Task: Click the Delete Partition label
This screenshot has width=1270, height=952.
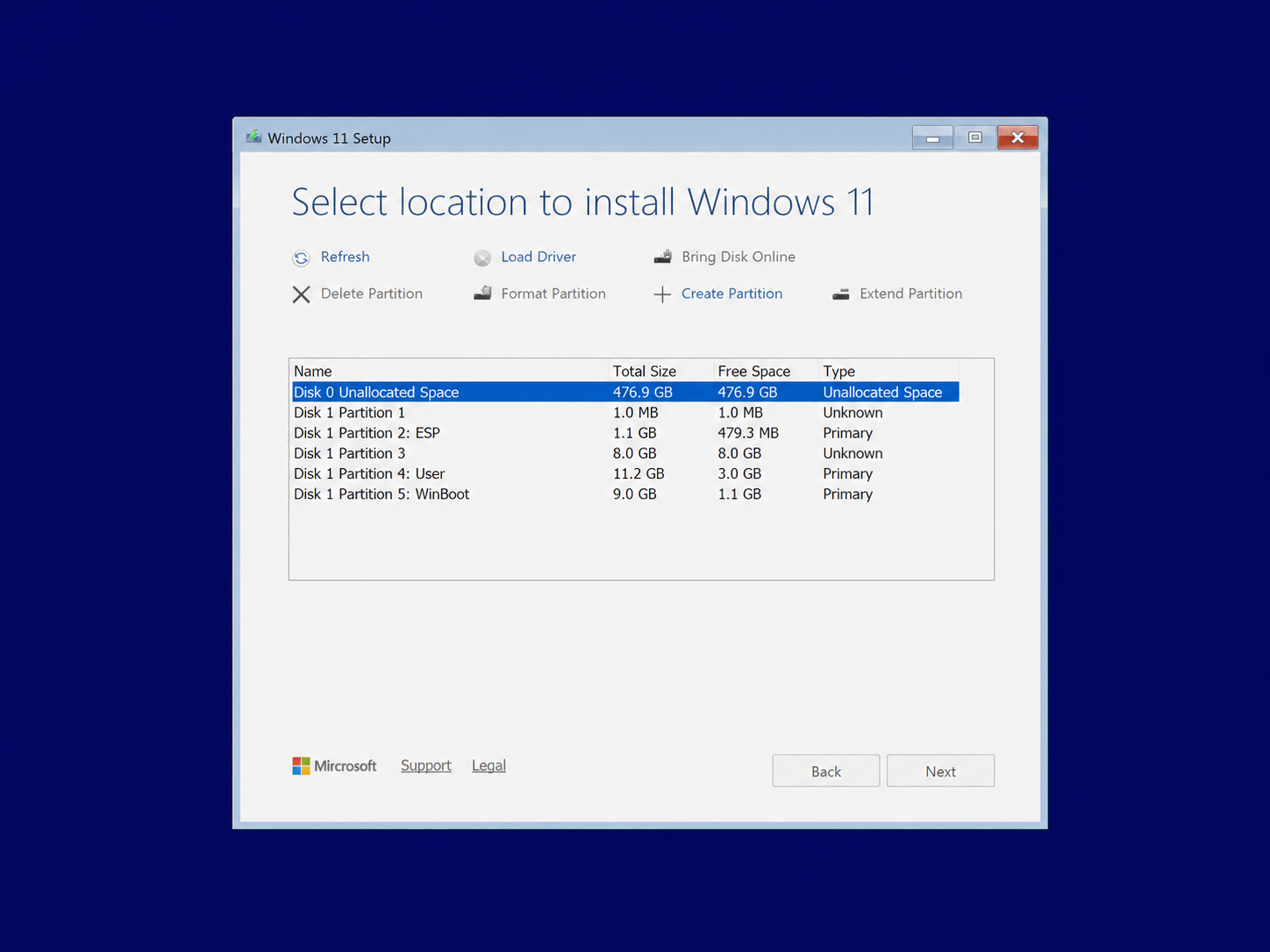Action: pos(372,294)
